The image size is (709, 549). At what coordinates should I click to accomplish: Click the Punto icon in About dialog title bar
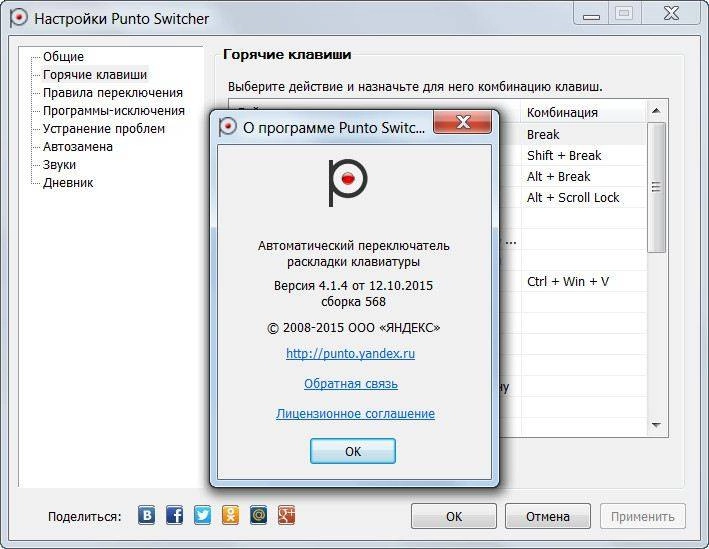click(227, 127)
